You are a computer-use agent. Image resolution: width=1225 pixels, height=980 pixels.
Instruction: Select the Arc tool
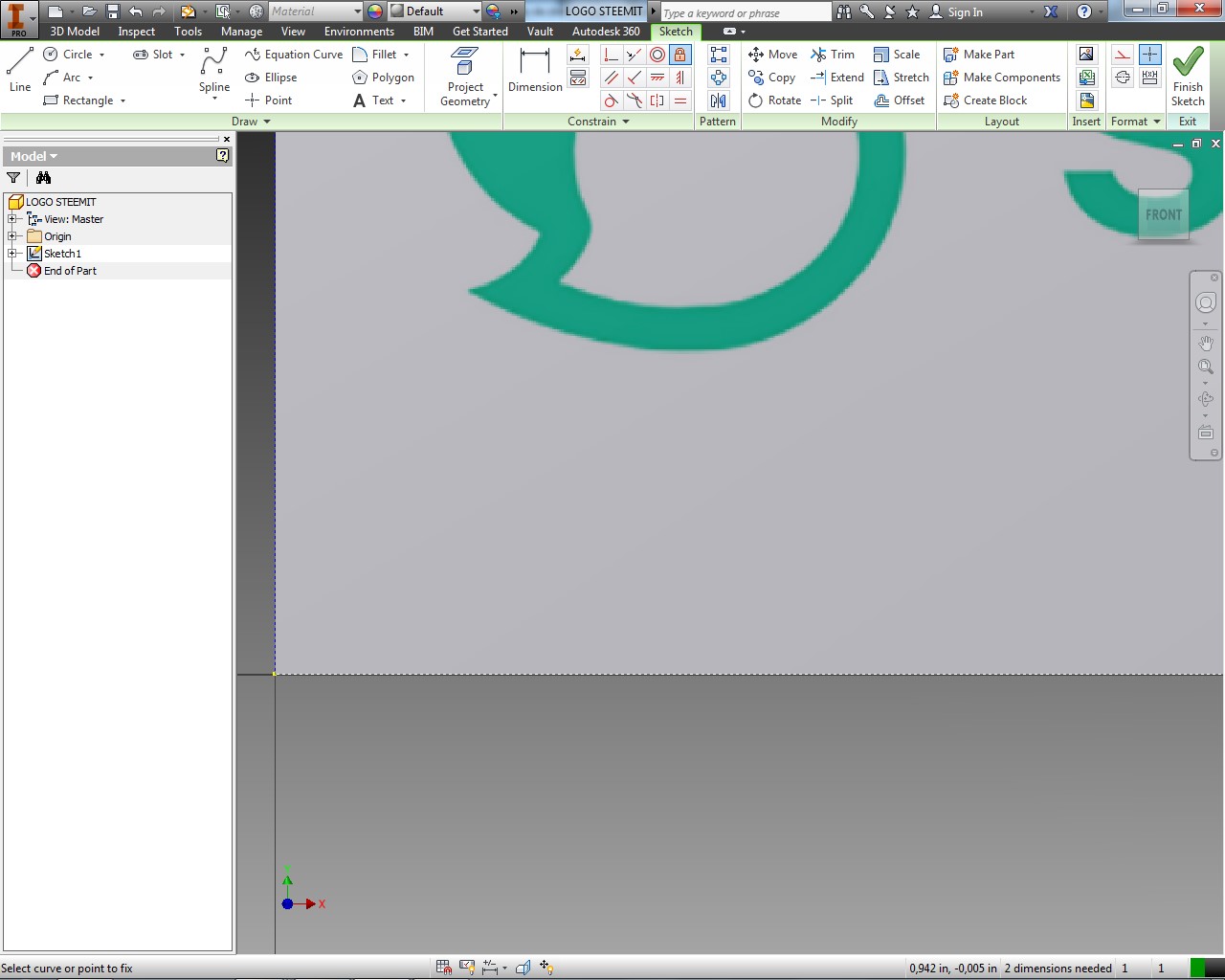tap(62, 78)
